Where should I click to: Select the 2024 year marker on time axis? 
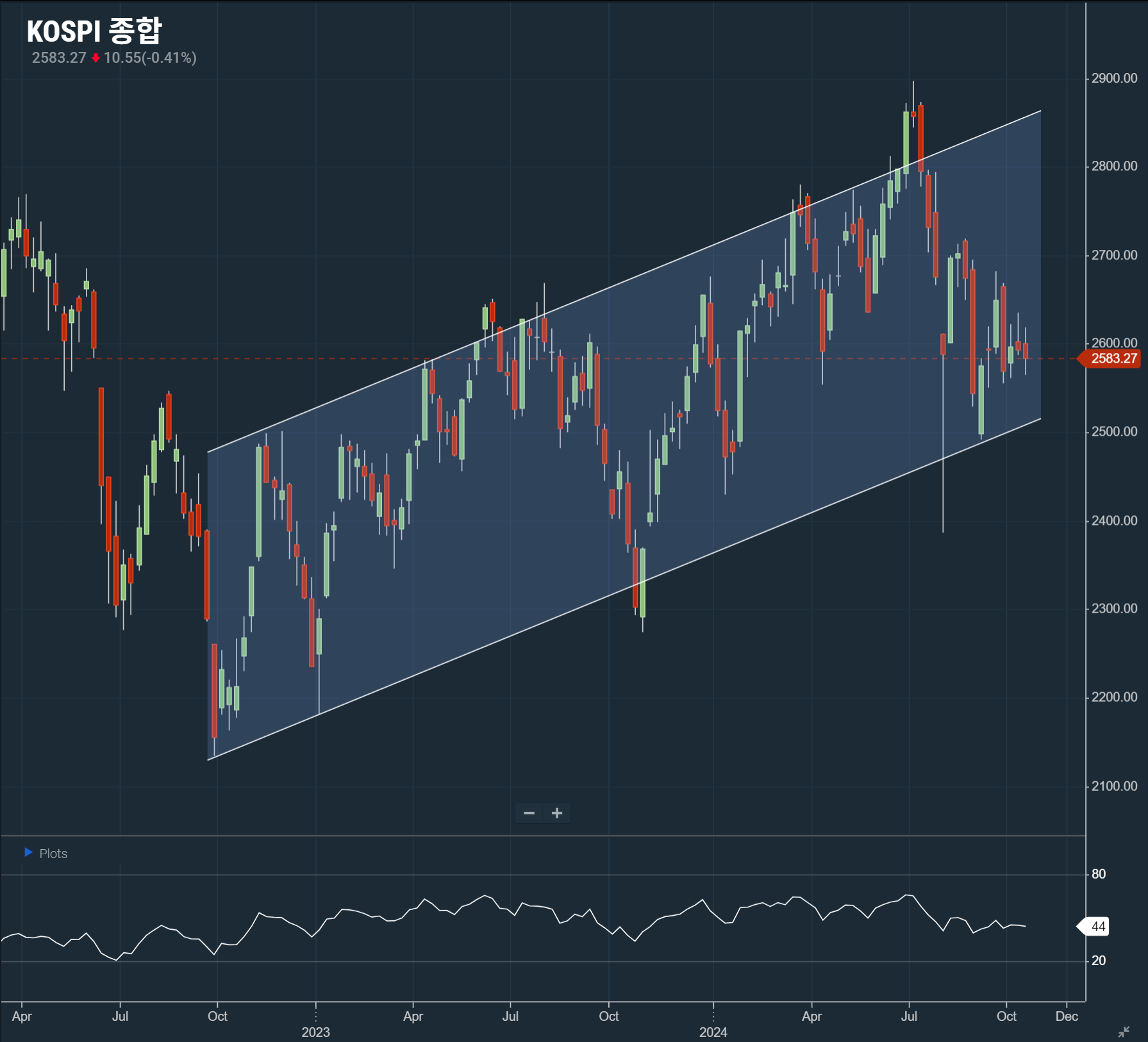coord(713,1032)
